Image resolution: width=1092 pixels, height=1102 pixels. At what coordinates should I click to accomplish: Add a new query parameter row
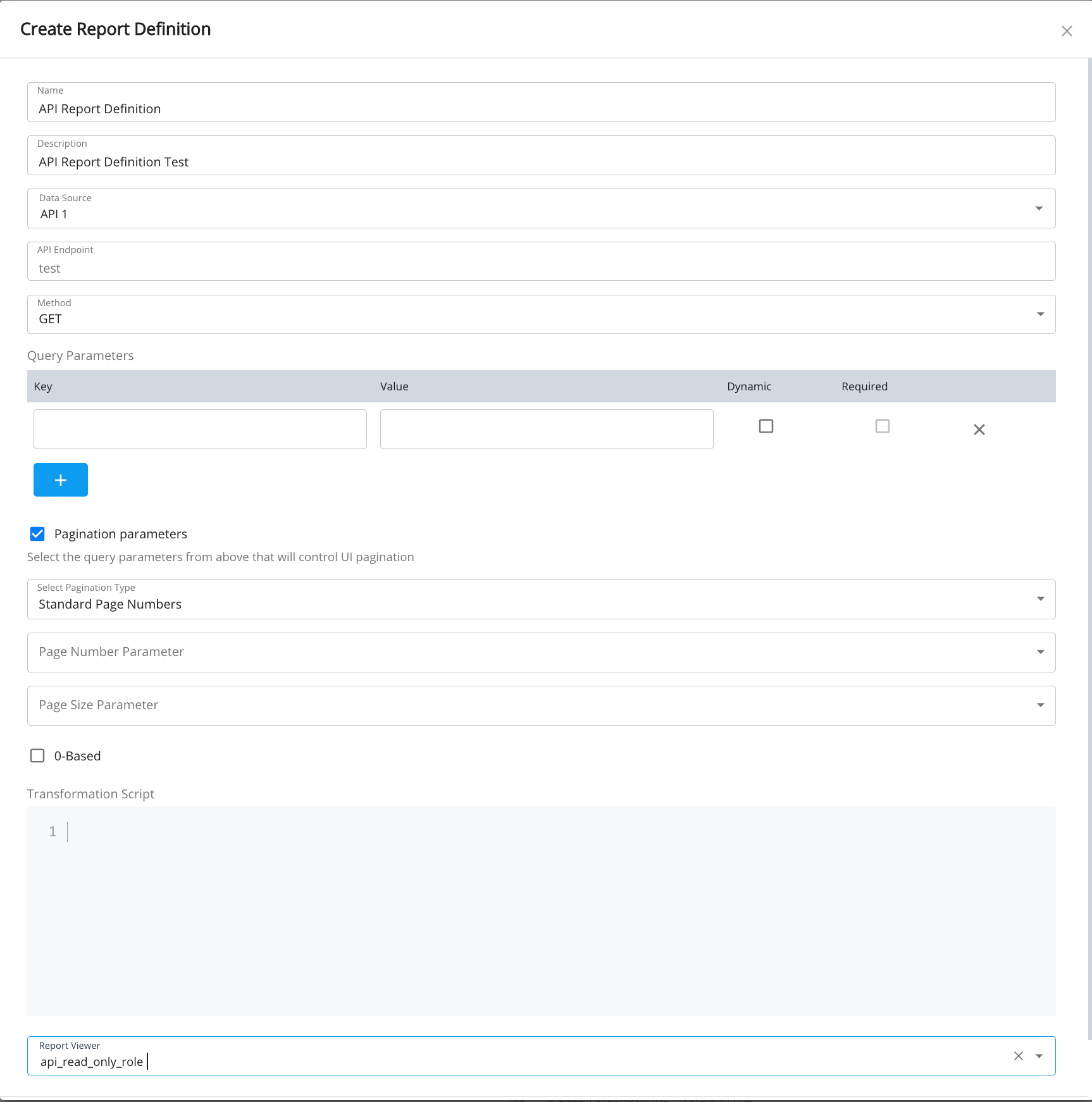60,480
